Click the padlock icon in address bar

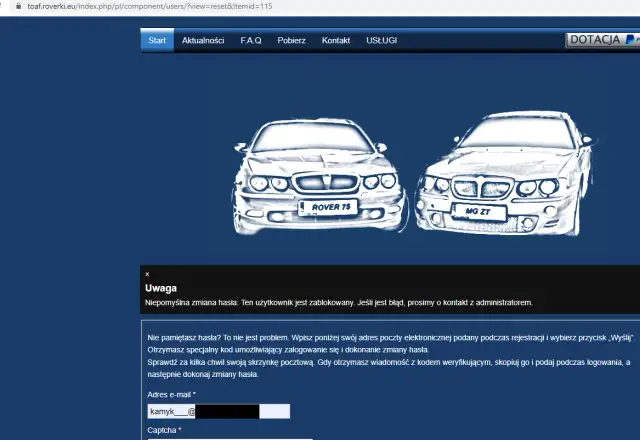coord(6,6)
